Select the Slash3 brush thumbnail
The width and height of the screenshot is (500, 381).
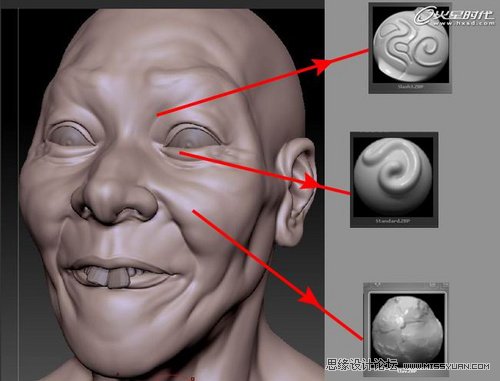click(410, 48)
